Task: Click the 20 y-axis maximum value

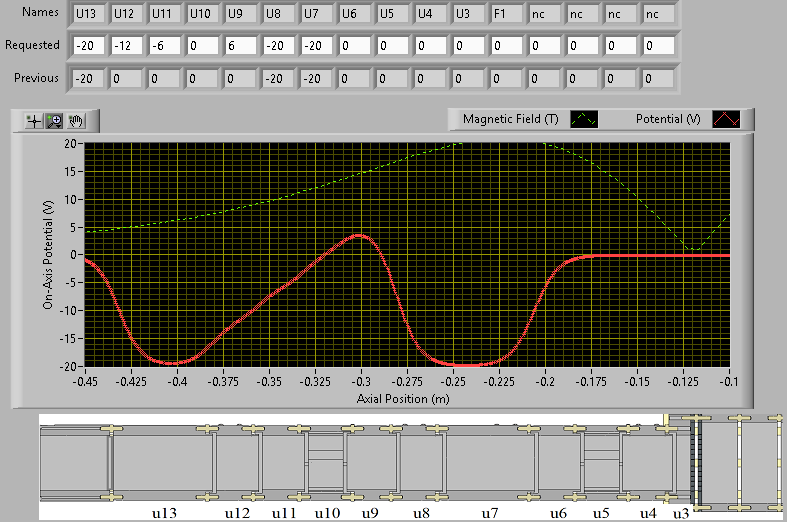Action: 70,144
